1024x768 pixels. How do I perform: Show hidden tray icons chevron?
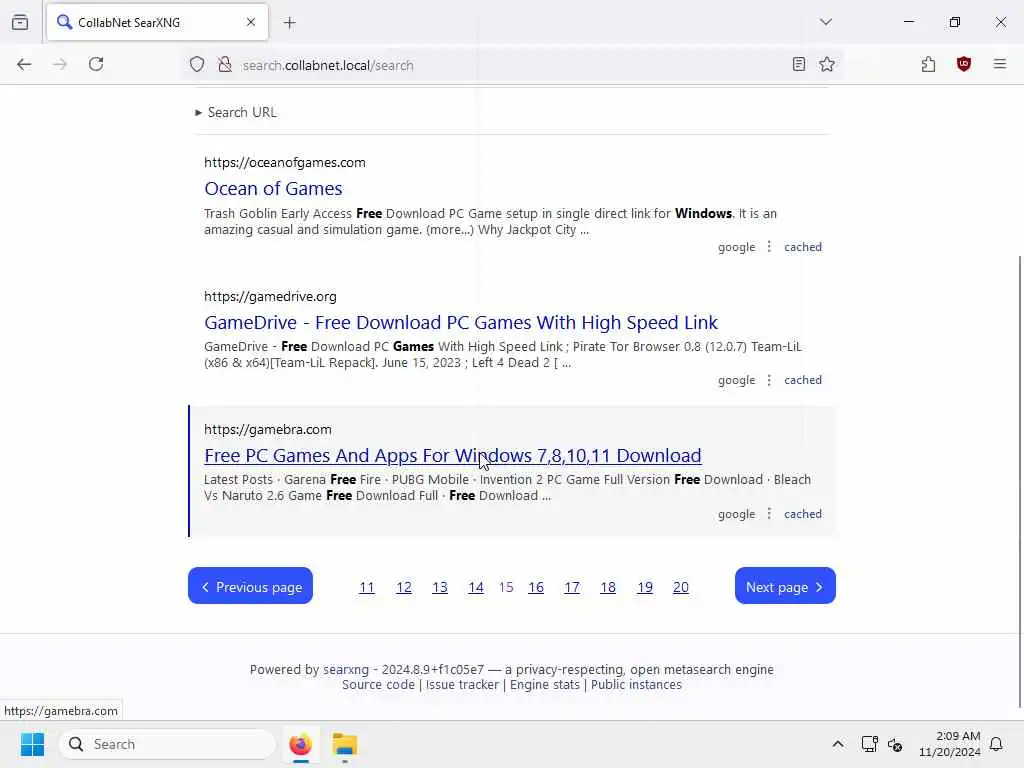tap(838, 744)
